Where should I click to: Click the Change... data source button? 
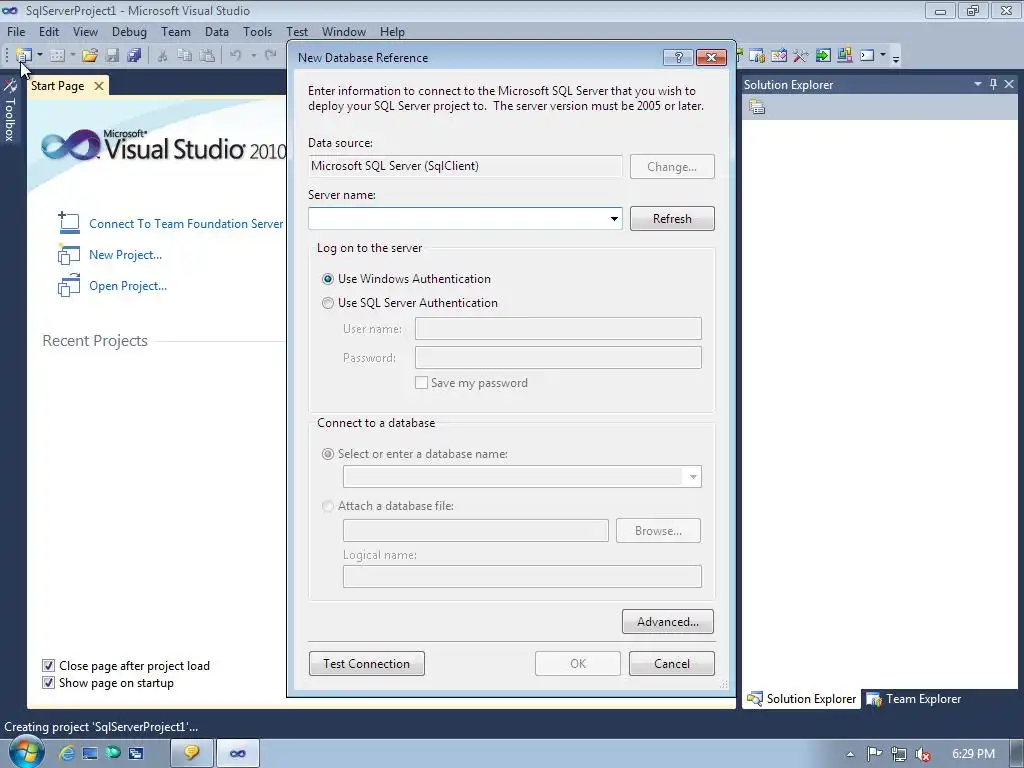672,167
